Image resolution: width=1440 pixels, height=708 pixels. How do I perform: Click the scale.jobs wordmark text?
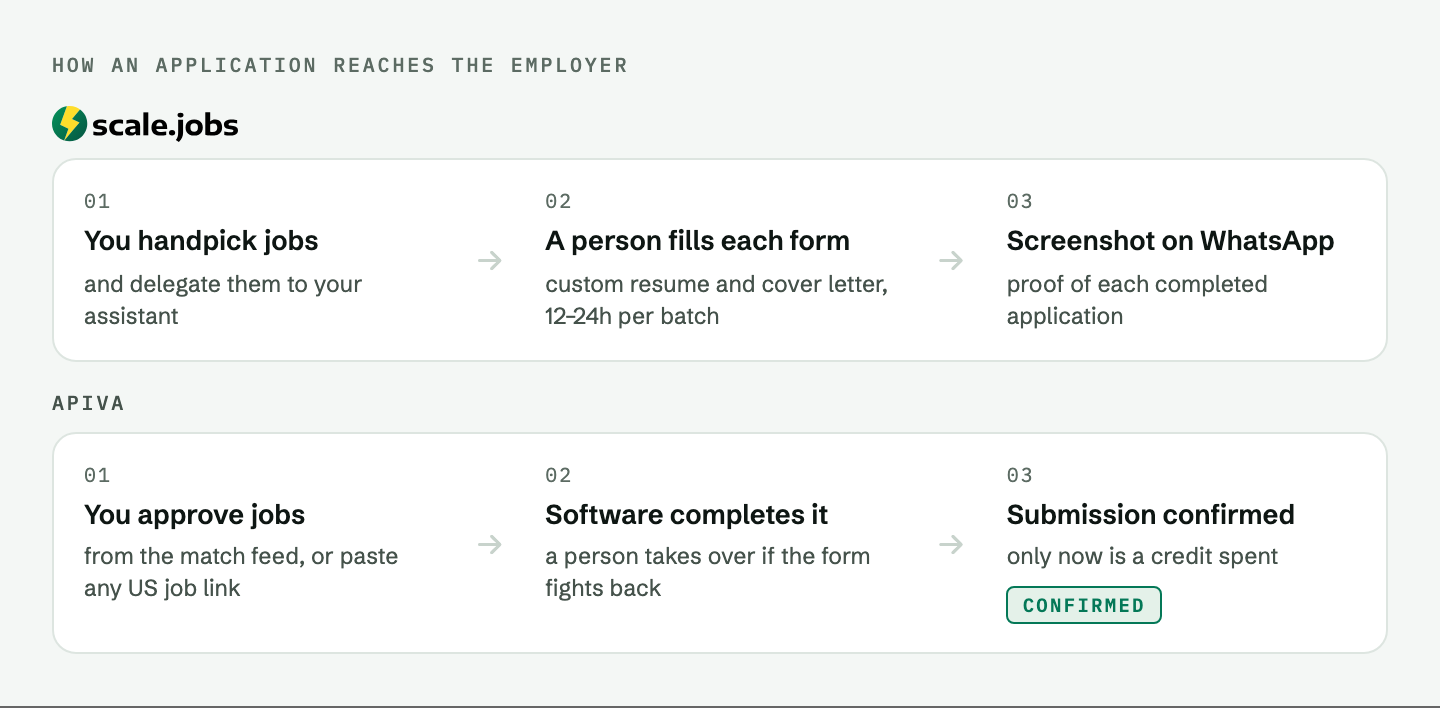(165, 125)
